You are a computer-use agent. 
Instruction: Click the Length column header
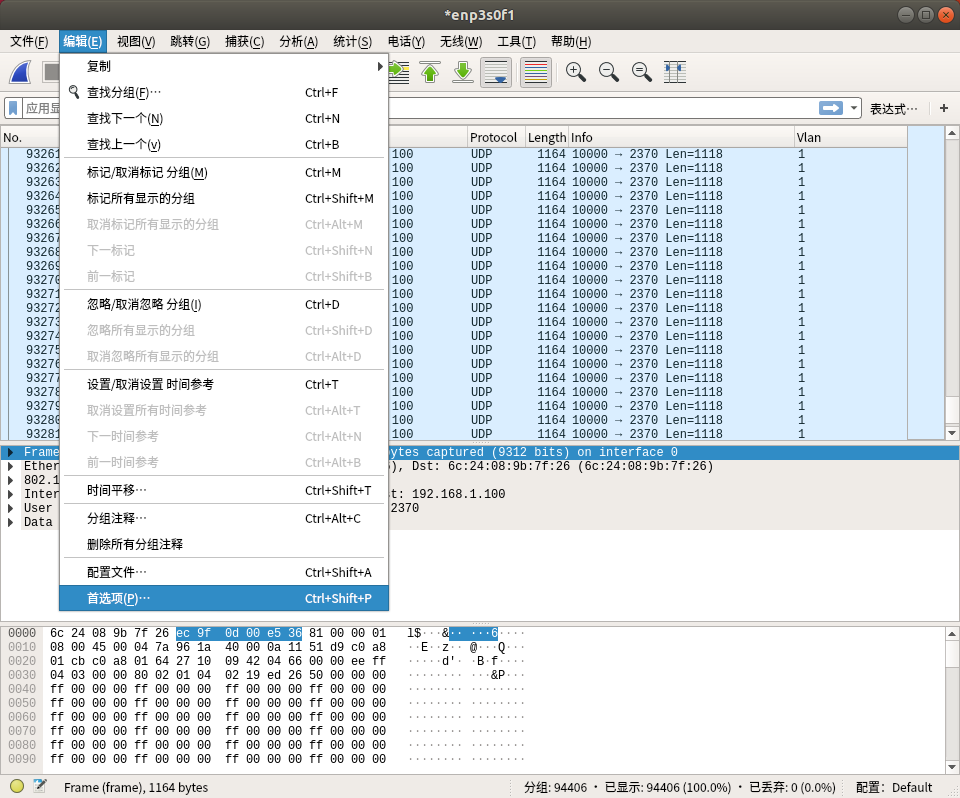tap(547, 137)
